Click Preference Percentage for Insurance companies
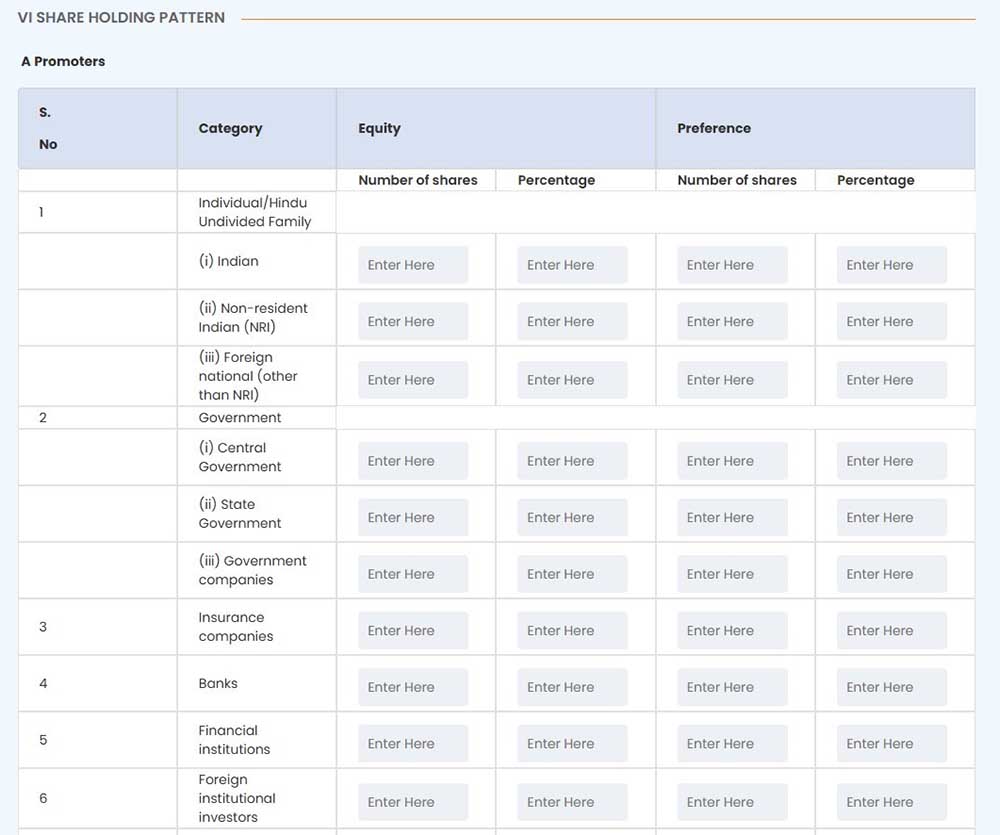 pos(891,631)
